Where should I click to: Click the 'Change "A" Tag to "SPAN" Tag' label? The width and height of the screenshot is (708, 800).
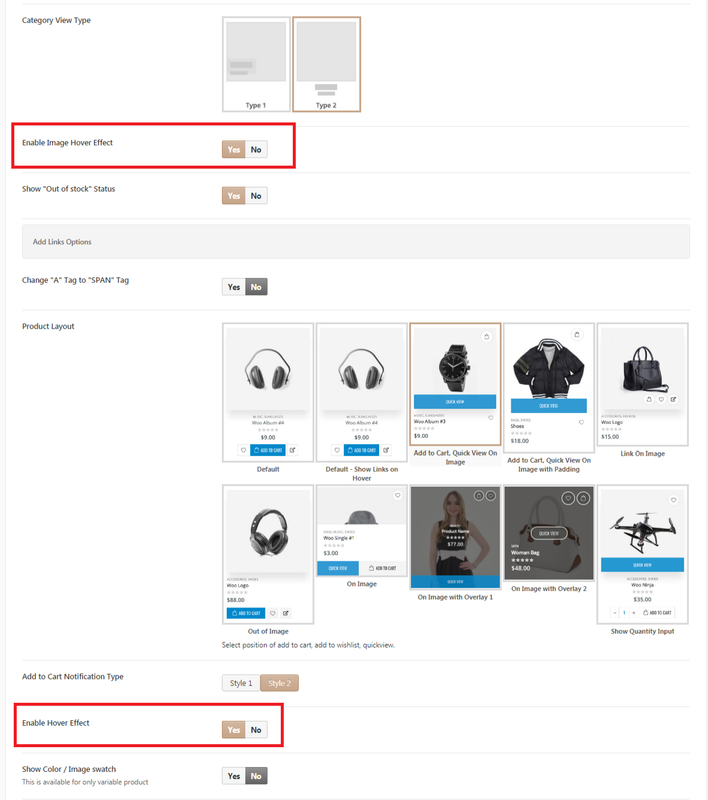pyautogui.click(x=75, y=280)
